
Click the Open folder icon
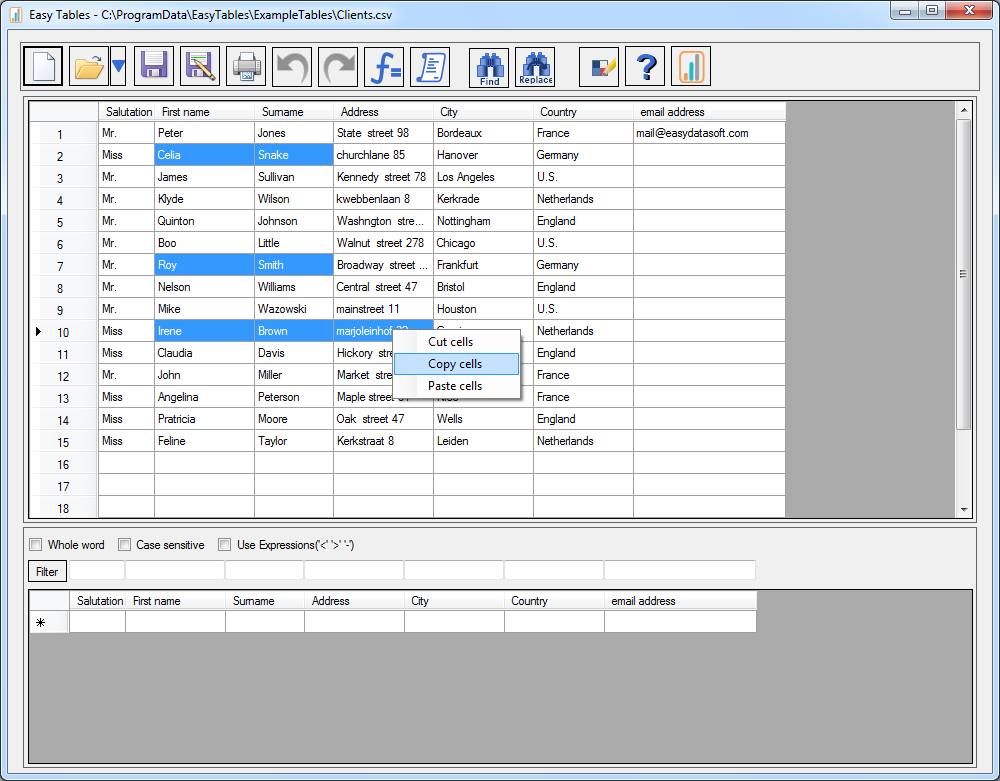click(x=88, y=67)
